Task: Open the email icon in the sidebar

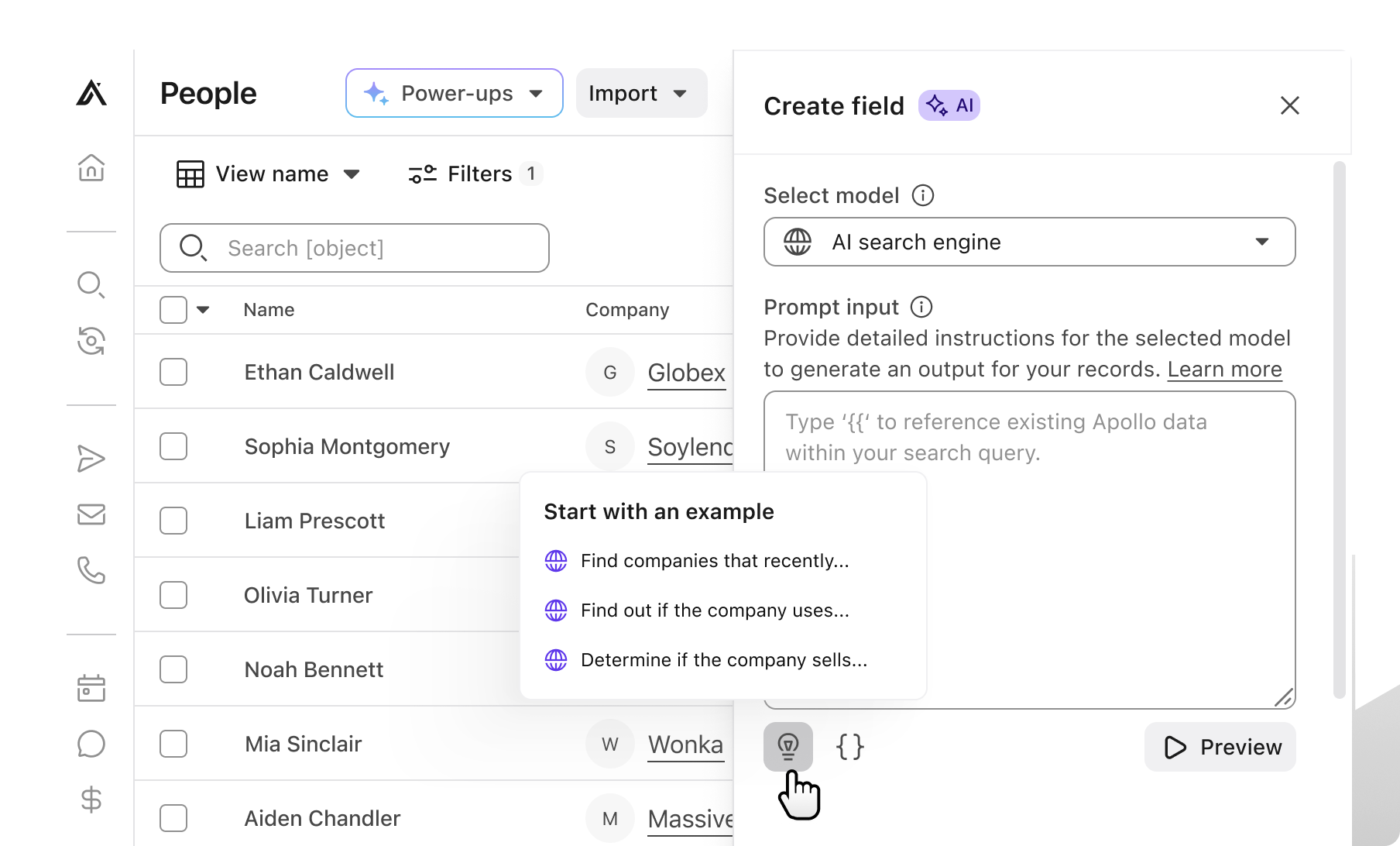Action: click(x=91, y=514)
